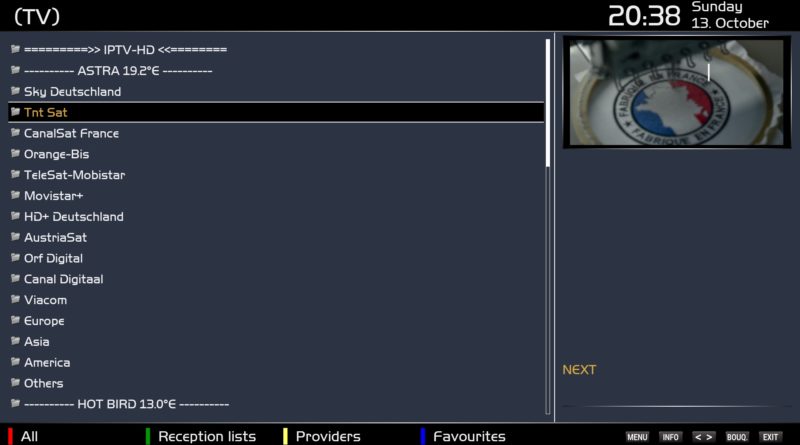
Task: Click the (TV) title label
Action: [x=37, y=16]
